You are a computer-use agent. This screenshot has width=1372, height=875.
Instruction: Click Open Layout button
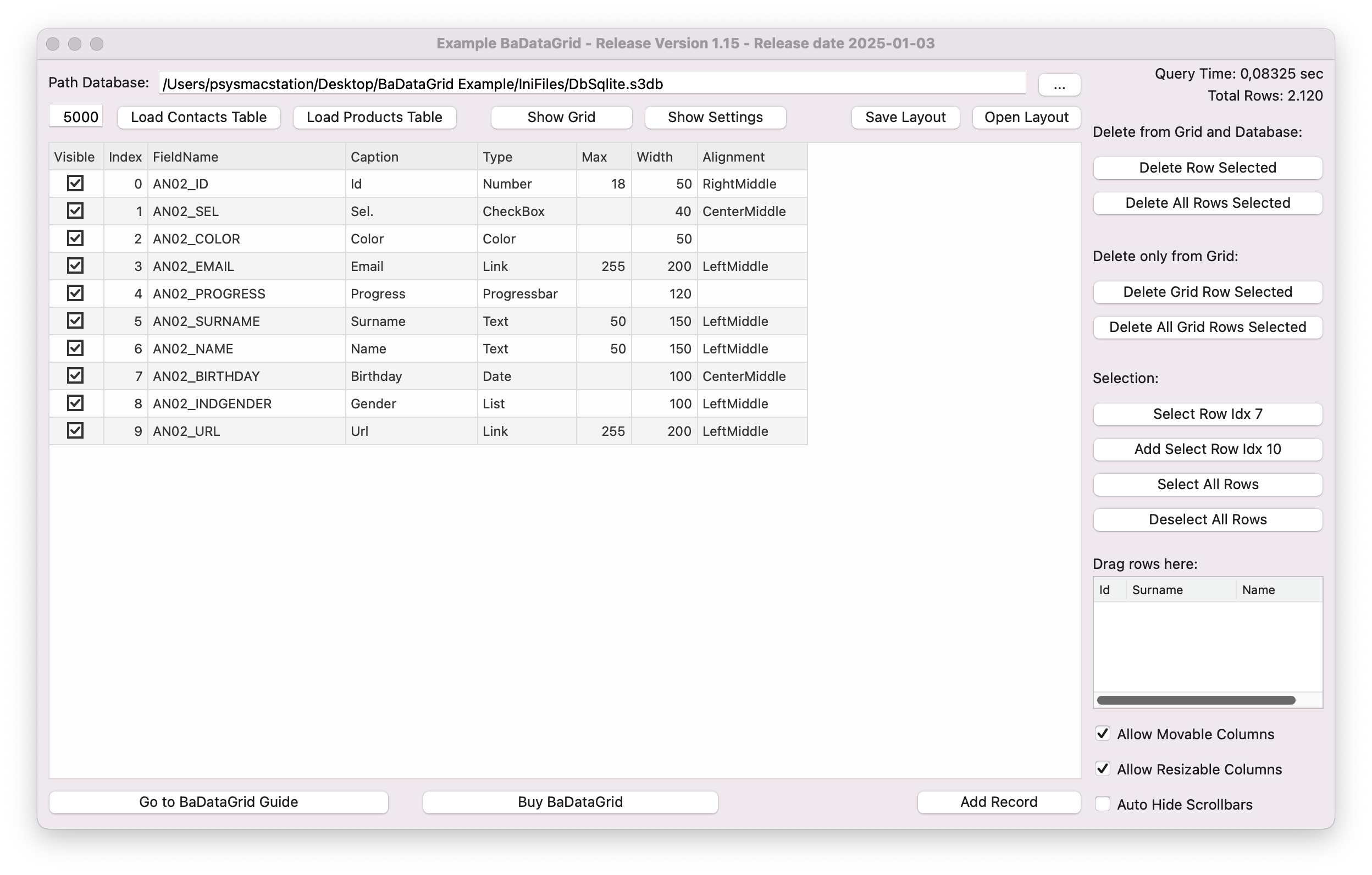[x=1026, y=118]
